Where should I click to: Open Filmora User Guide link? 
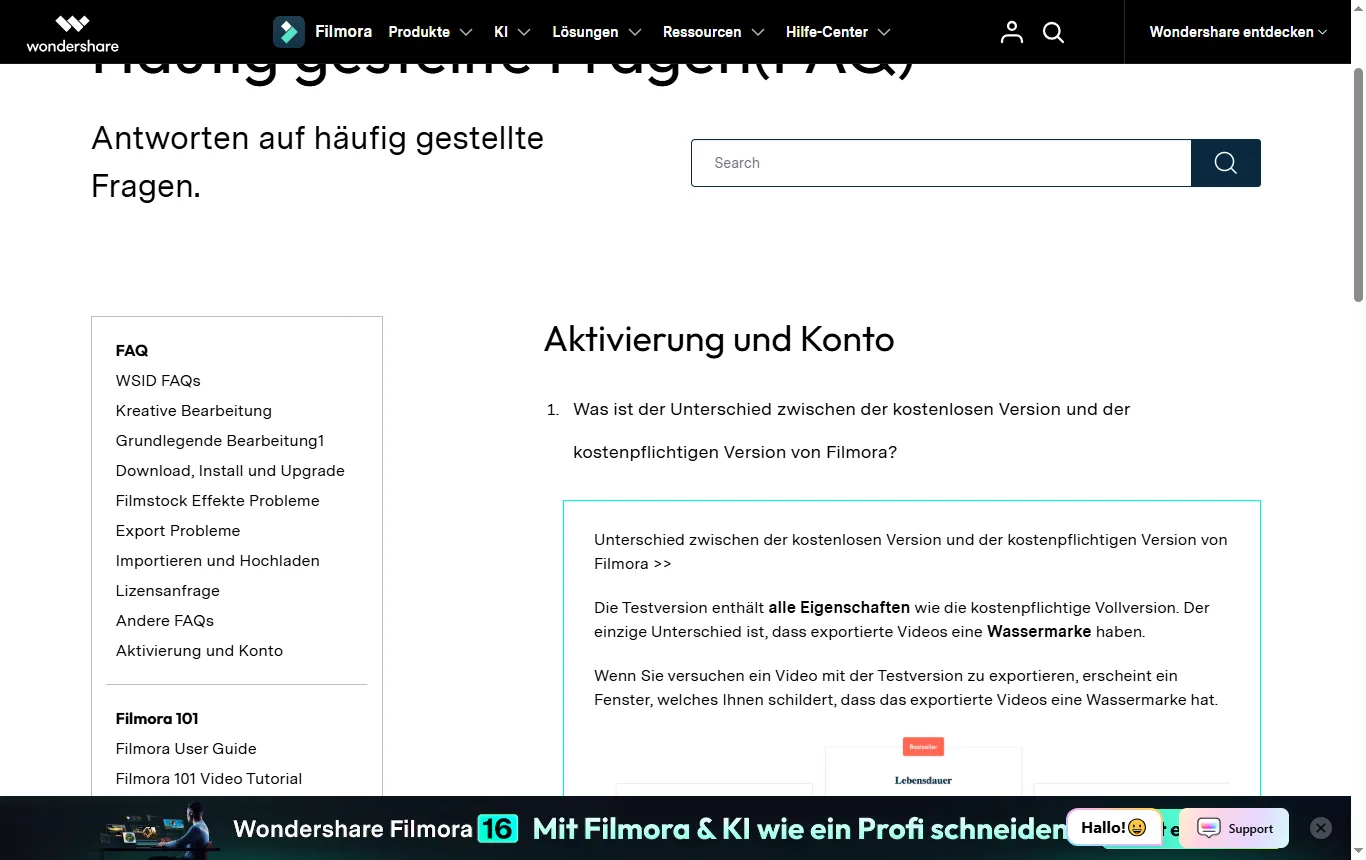point(186,749)
